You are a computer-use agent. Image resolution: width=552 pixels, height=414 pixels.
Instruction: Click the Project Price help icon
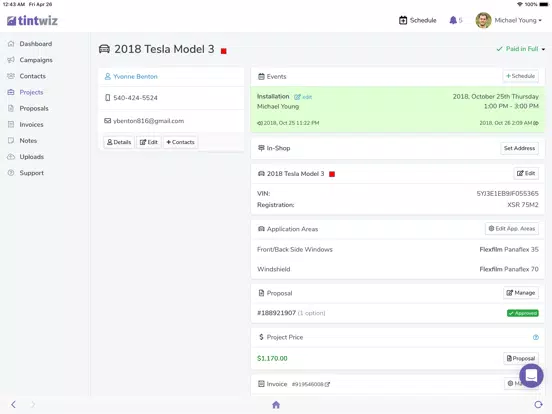point(536,337)
